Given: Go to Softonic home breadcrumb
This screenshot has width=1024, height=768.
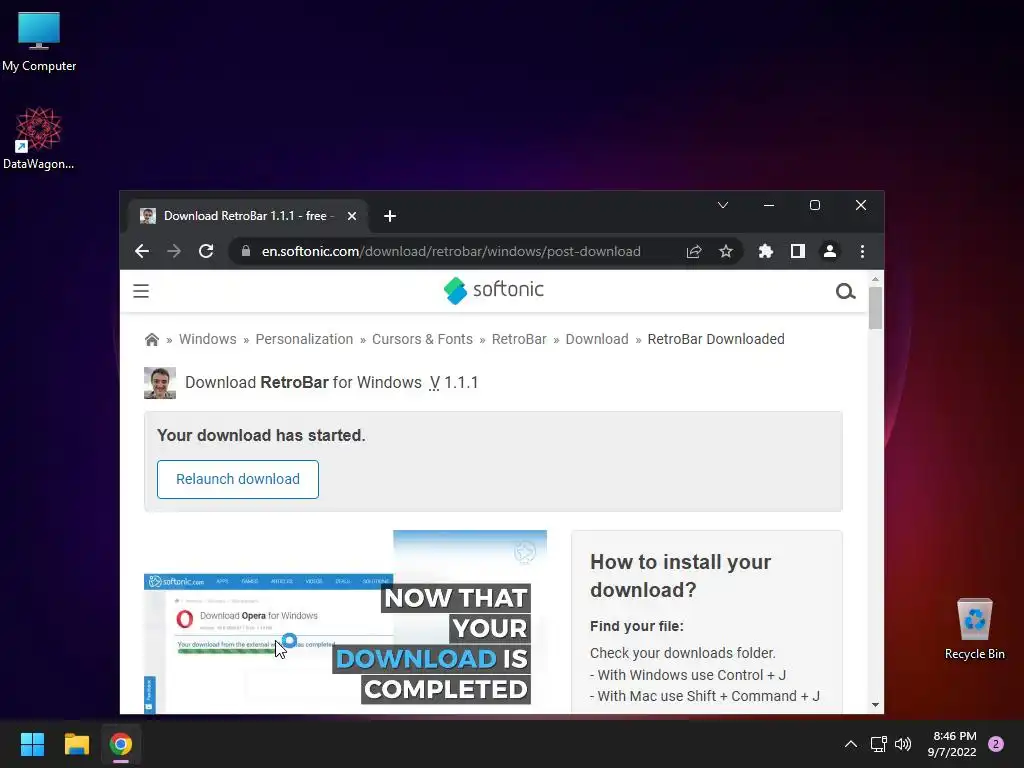Looking at the screenshot, I should pos(152,340).
